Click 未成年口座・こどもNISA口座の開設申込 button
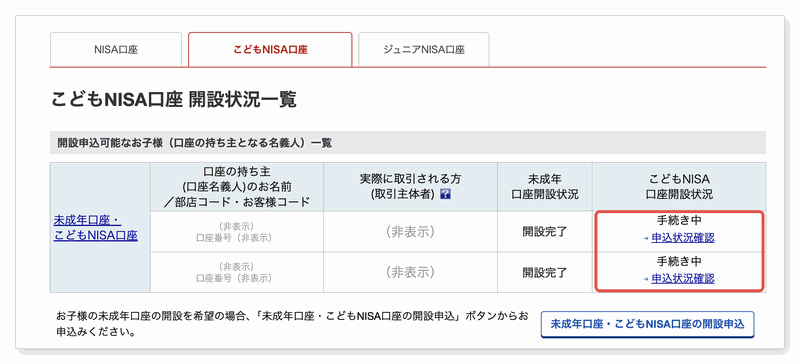Viewport: 800px width, 364px height. (x=647, y=324)
